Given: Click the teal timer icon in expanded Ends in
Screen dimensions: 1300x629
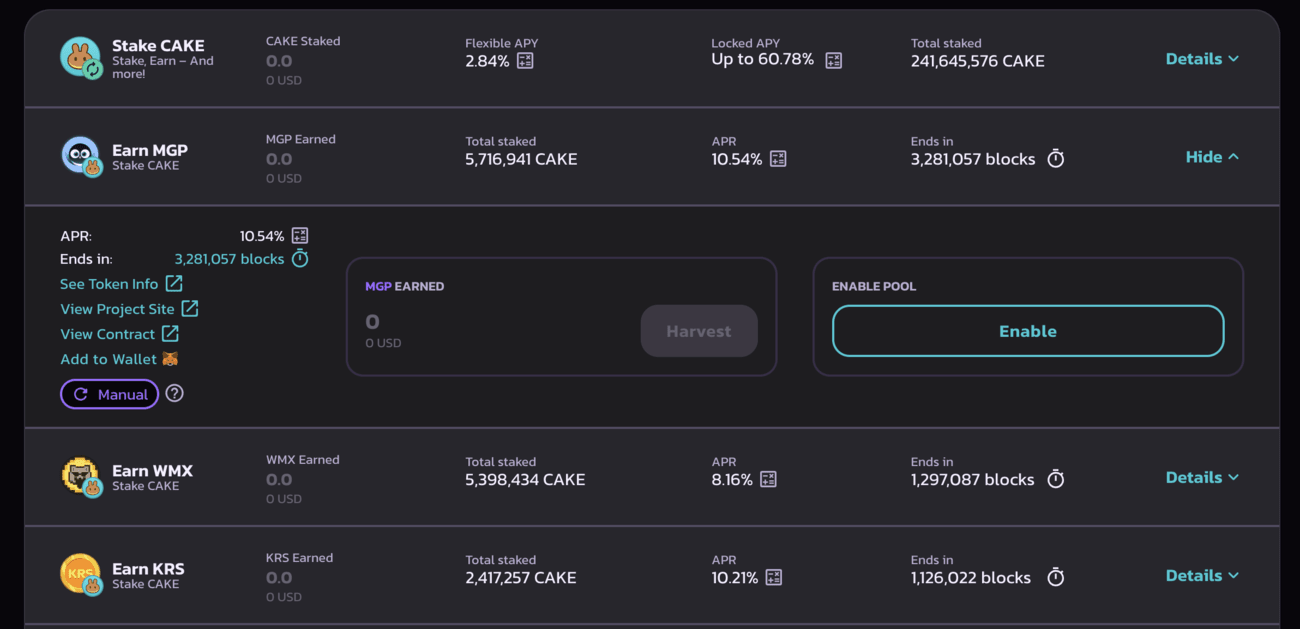Looking at the screenshot, I should click(300, 259).
